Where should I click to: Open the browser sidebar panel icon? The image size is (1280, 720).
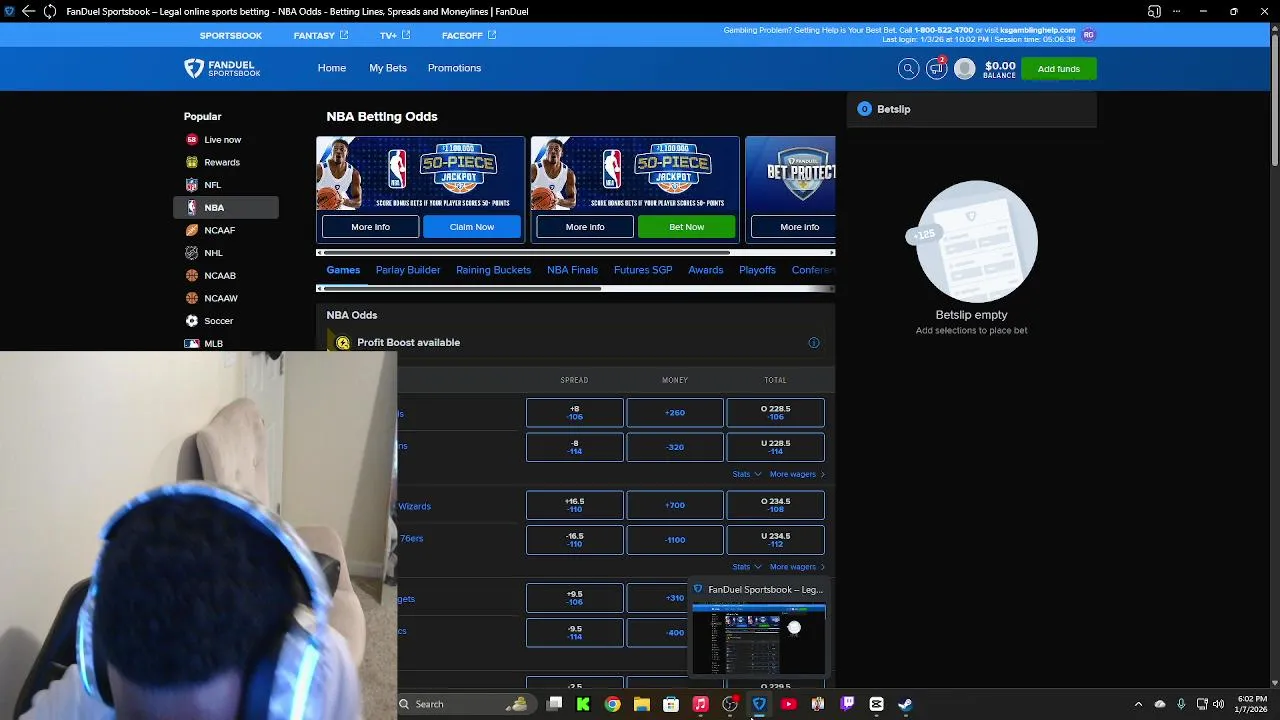click(1154, 11)
